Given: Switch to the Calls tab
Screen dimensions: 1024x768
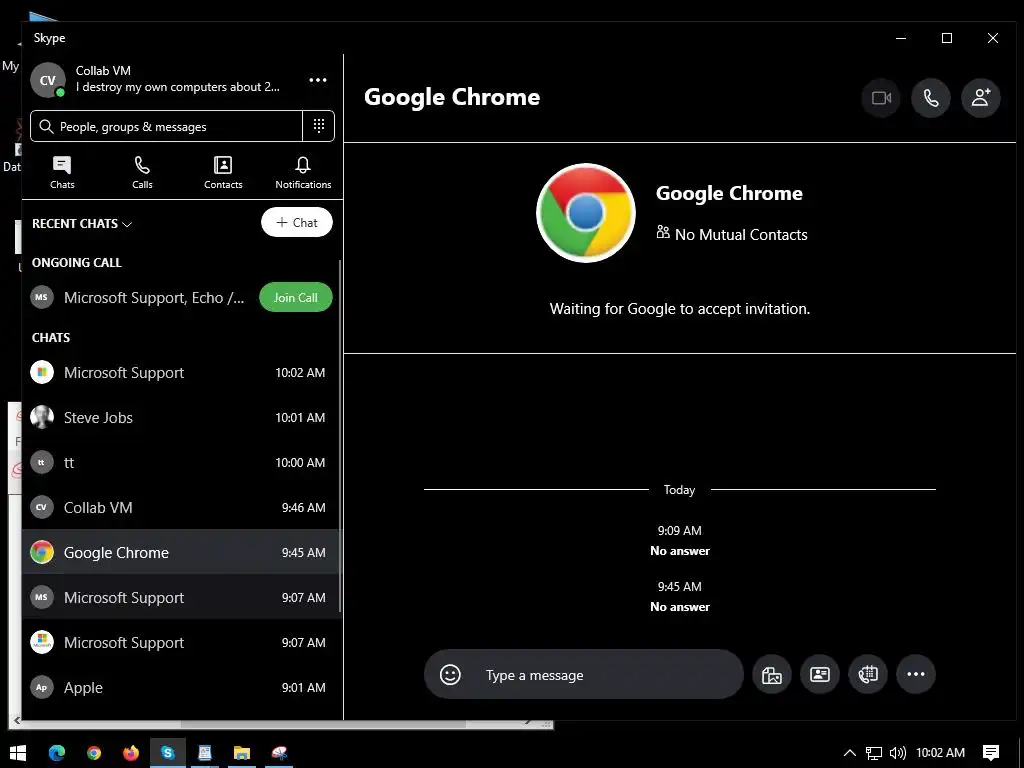Looking at the screenshot, I should tap(142, 172).
